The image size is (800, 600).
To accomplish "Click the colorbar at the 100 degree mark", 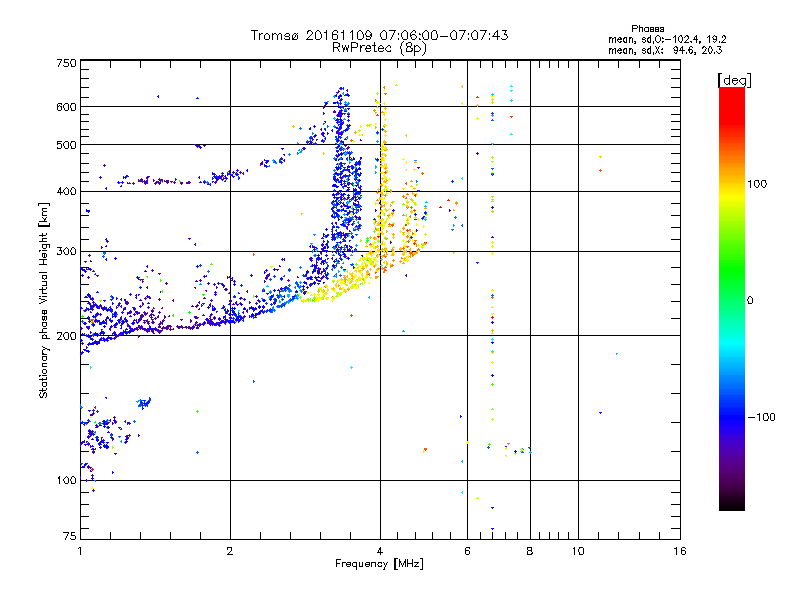I will 732,184.
